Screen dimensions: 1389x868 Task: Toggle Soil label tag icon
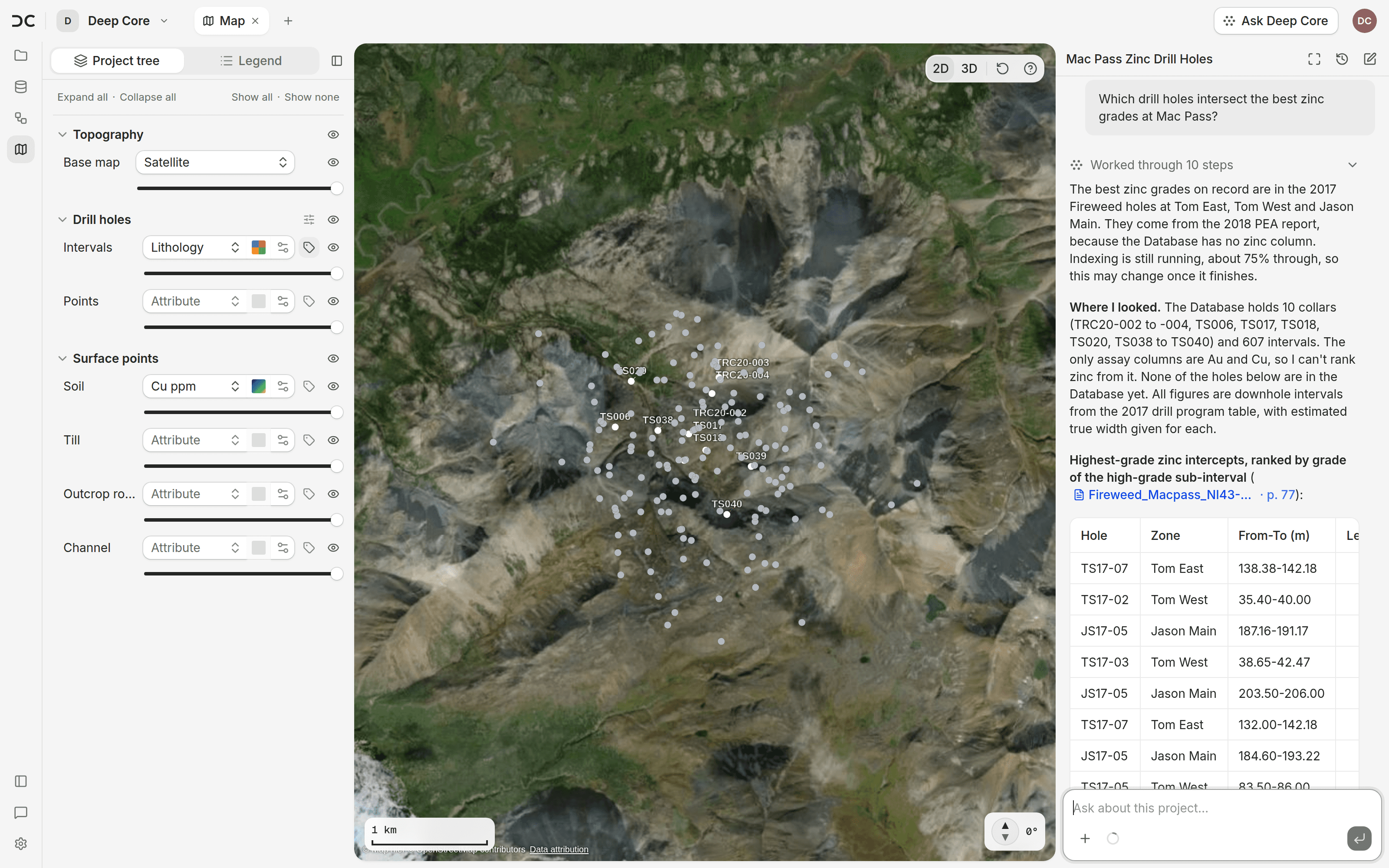coord(309,386)
